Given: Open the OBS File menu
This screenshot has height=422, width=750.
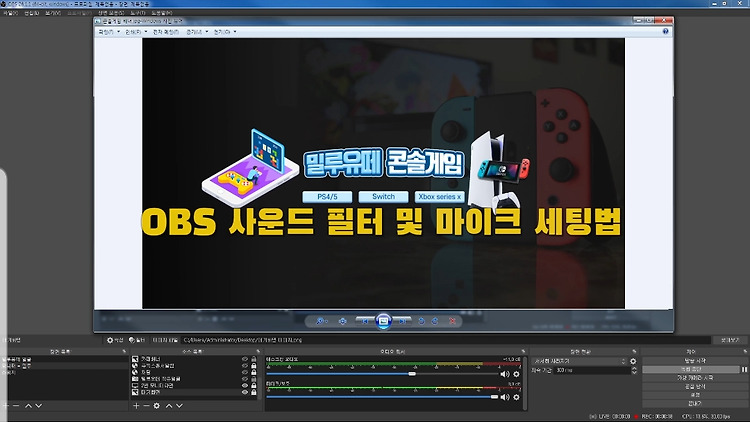Looking at the screenshot, I should click(11, 13).
